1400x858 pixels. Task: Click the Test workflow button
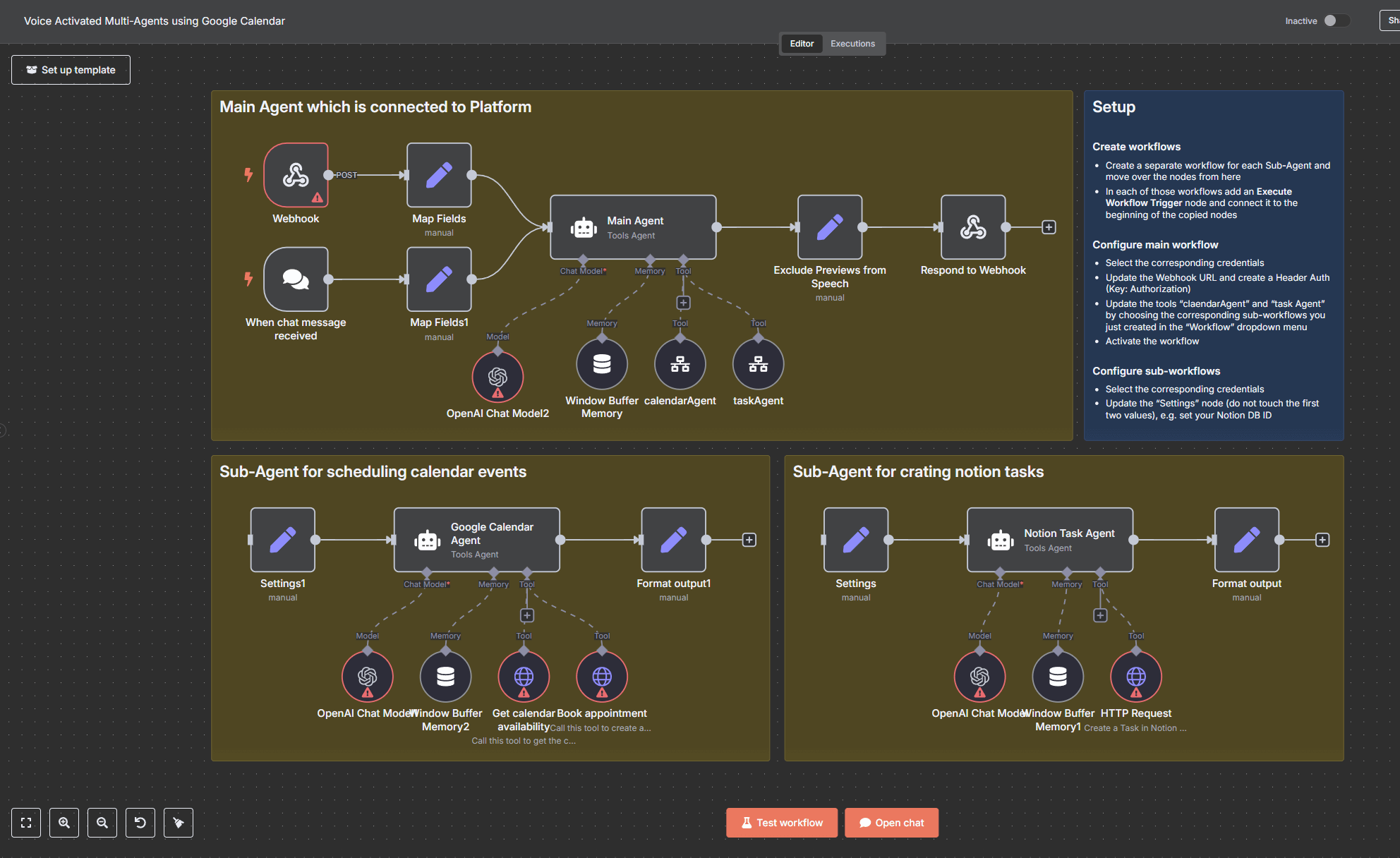(x=782, y=823)
